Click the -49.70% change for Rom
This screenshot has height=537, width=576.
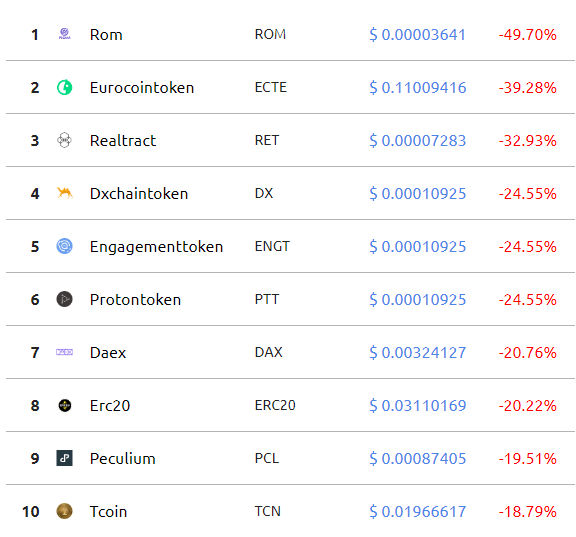point(528,35)
